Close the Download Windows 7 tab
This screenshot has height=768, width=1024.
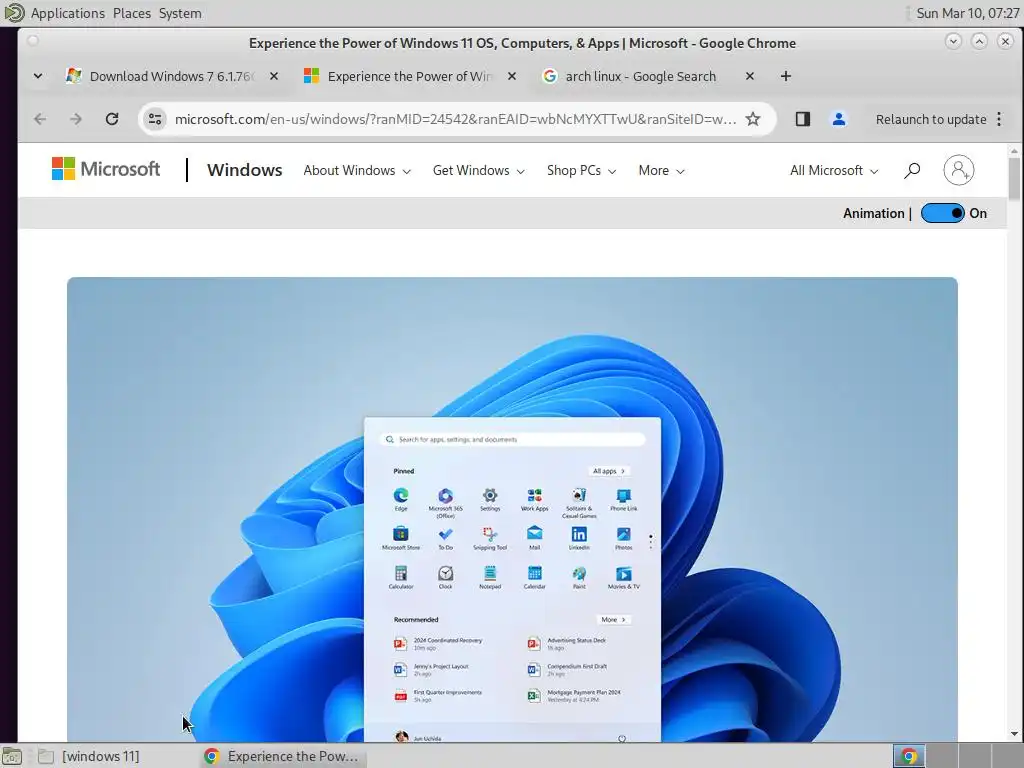coord(274,76)
